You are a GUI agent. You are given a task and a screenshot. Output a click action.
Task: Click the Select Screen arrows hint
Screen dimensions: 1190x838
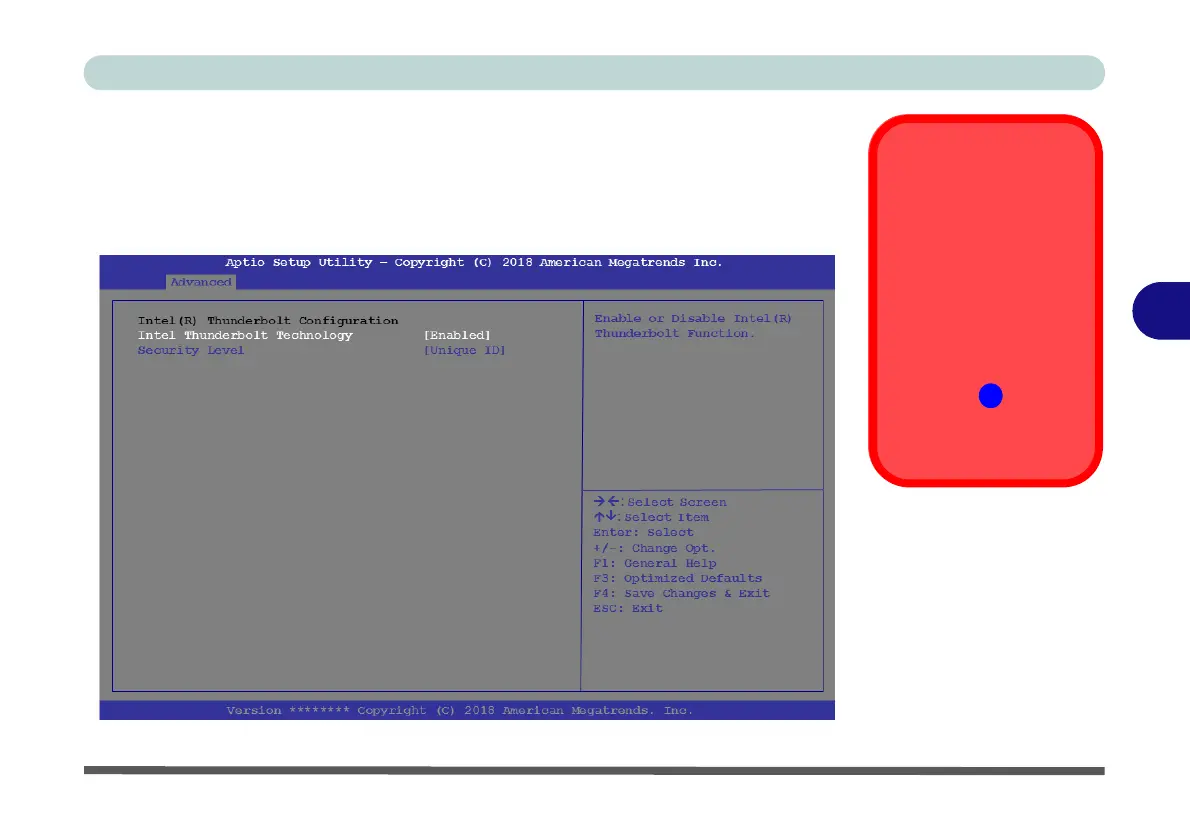(x=660, y=502)
